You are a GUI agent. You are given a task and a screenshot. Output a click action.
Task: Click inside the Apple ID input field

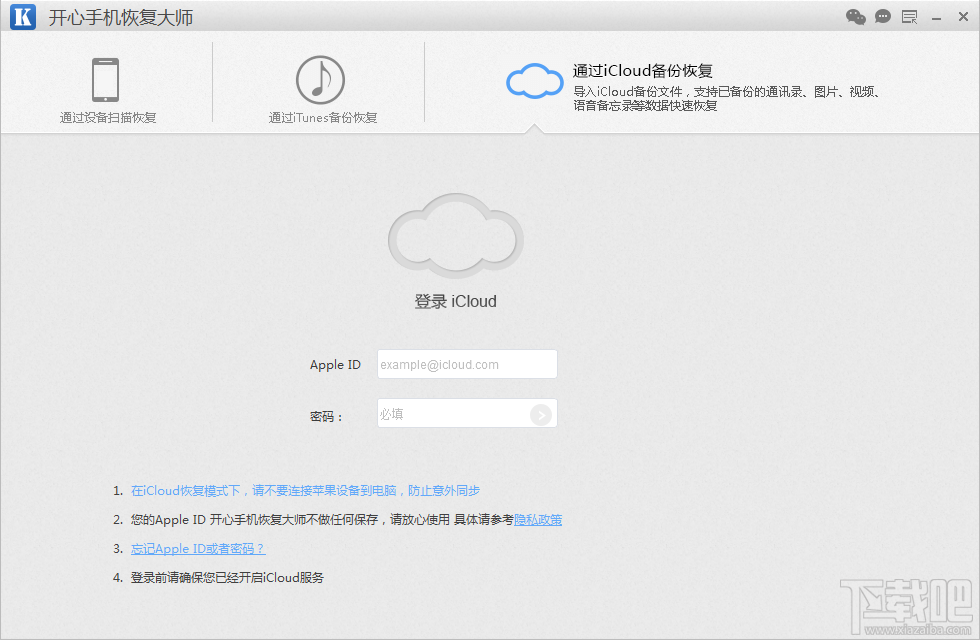coord(466,364)
